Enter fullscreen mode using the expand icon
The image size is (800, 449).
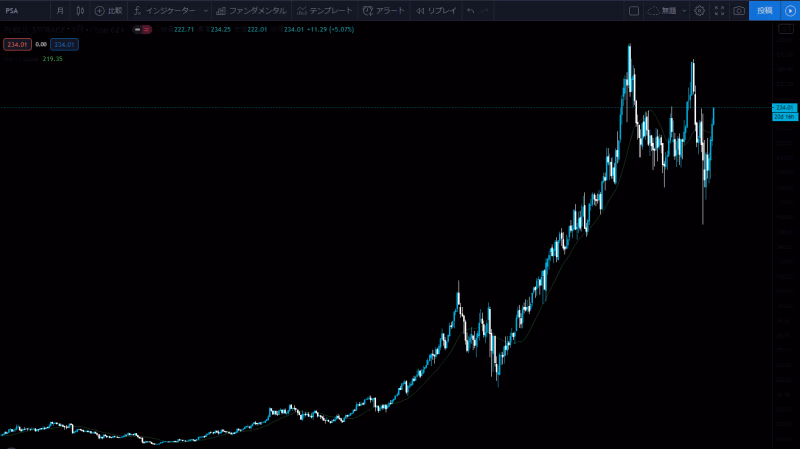pyautogui.click(x=718, y=10)
